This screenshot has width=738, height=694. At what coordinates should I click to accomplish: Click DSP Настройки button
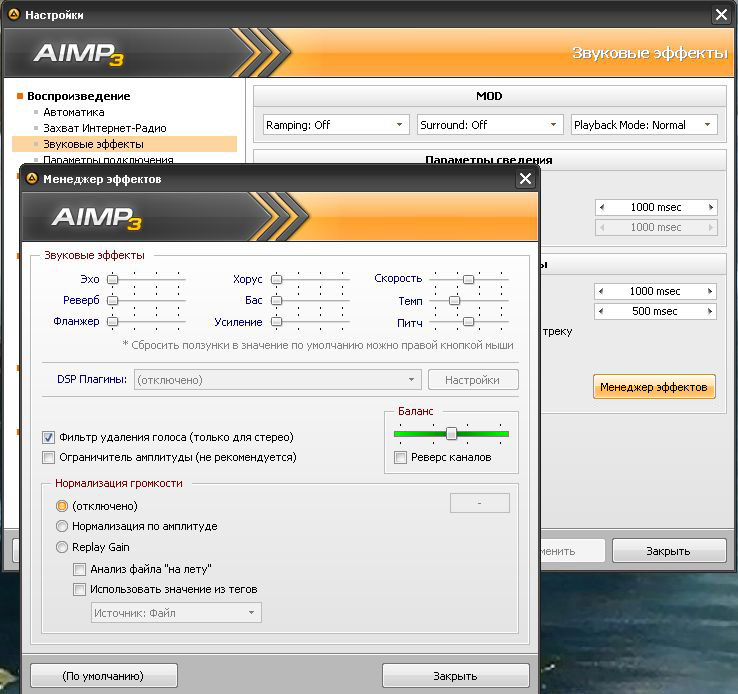473,380
